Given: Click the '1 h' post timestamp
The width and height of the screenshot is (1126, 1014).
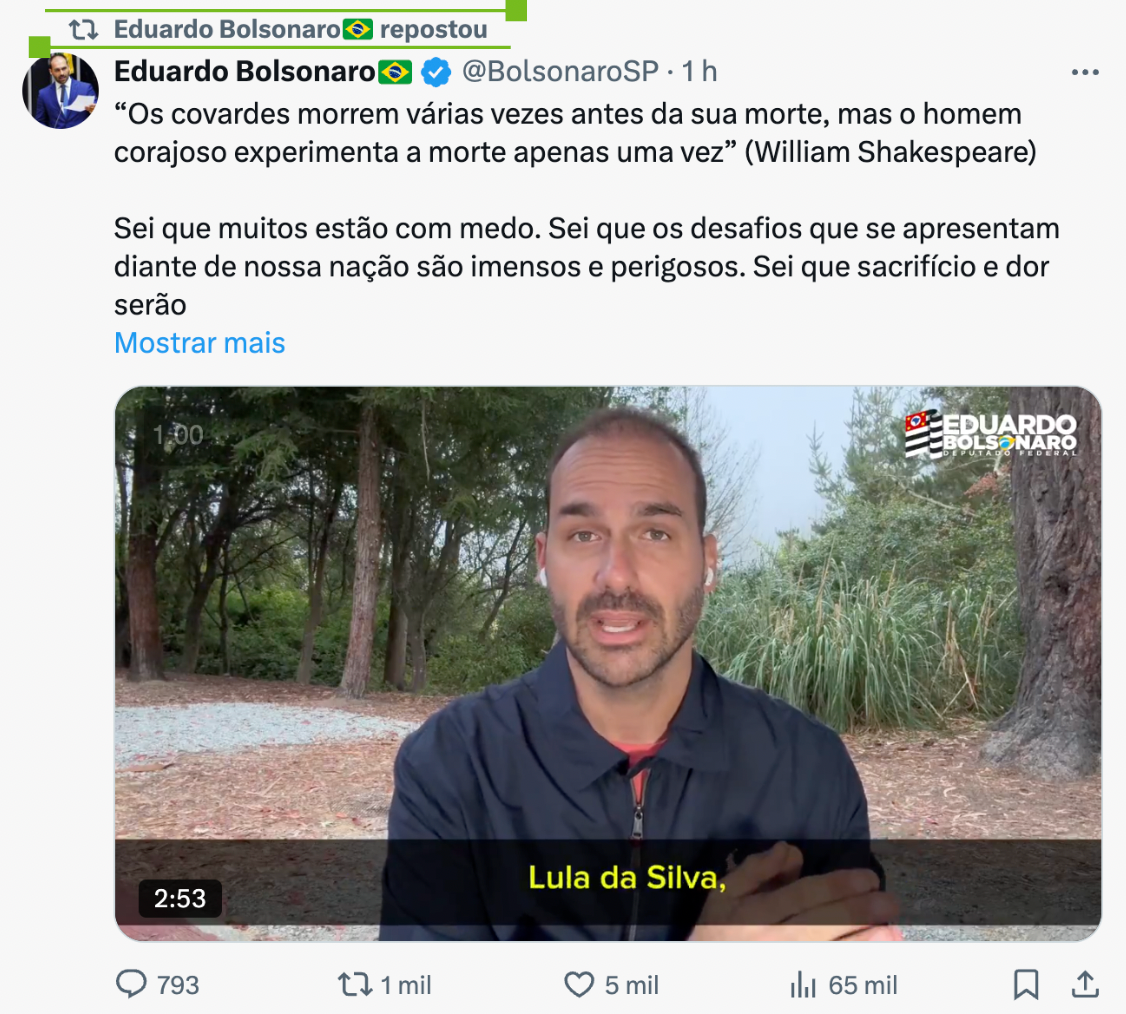Looking at the screenshot, I should tap(699, 71).
